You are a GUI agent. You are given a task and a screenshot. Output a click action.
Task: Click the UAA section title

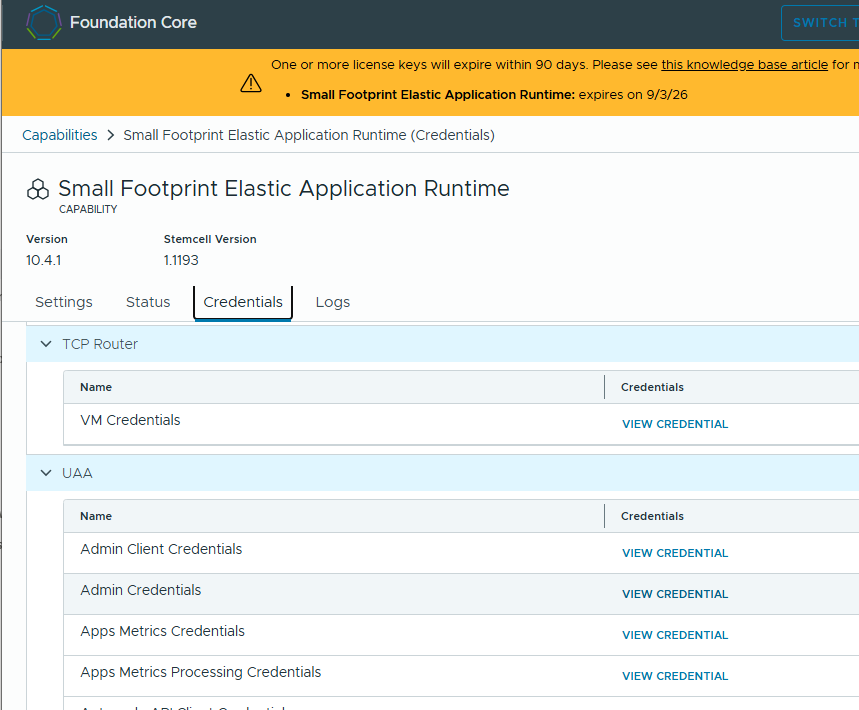click(77, 473)
